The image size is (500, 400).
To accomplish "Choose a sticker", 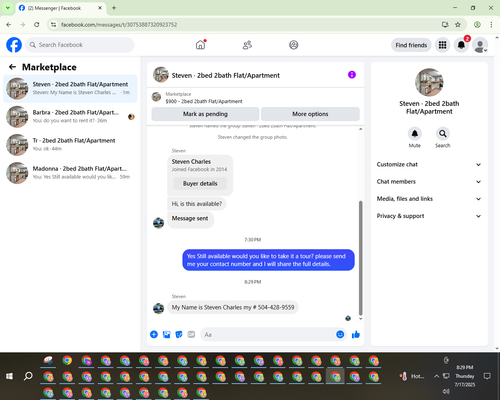I will [x=179, y=334].
